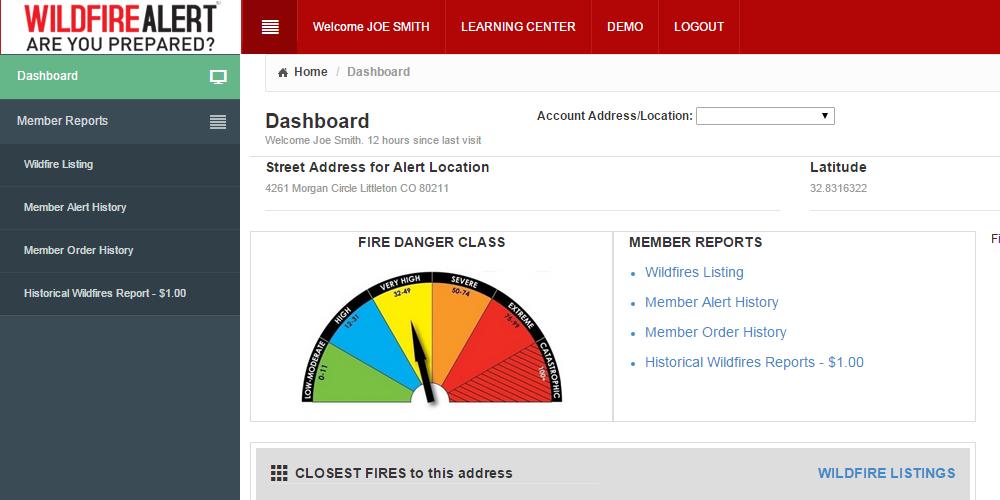This screenshot has width=1000, height=500.
Task: Open Wildfire Listing in the sidebar
Action: (x=58, y=164)
